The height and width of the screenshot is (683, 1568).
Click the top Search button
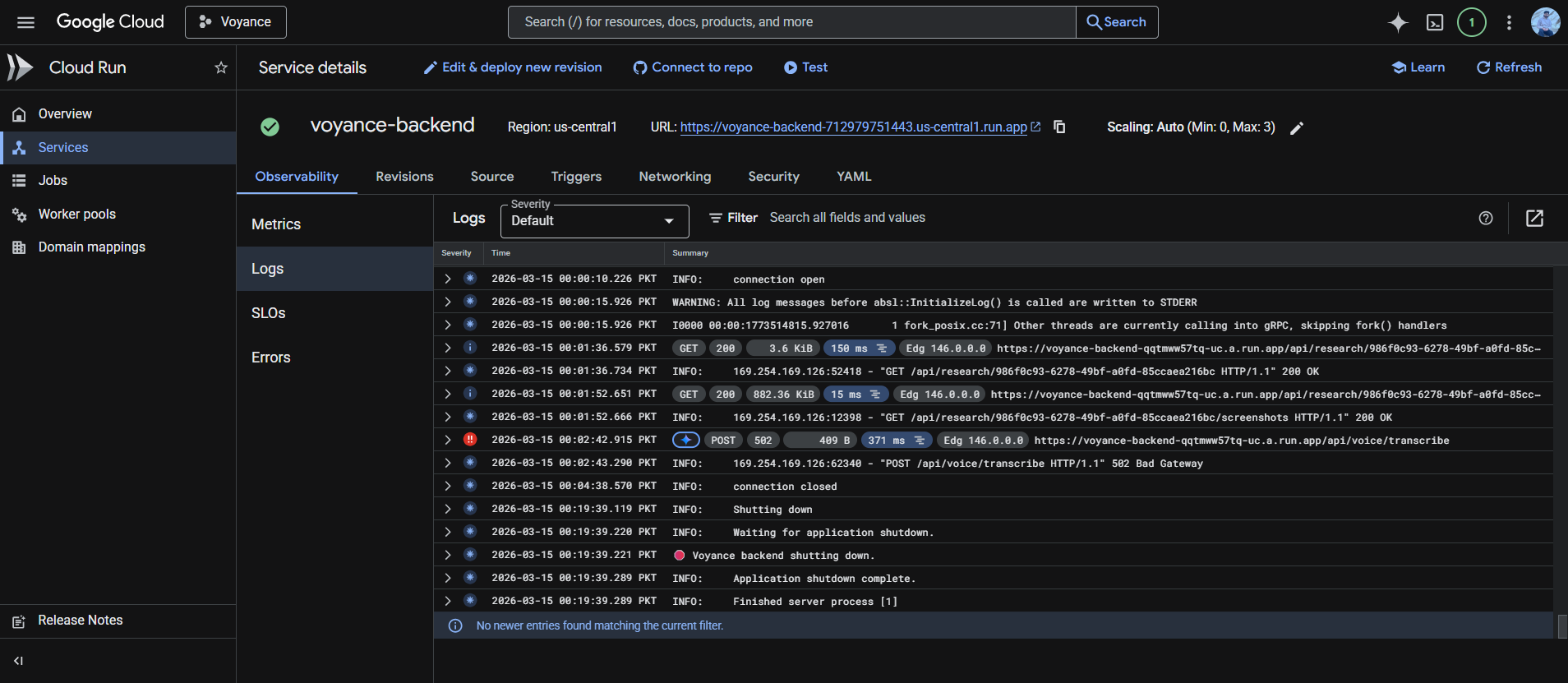tap(1117, 22)
